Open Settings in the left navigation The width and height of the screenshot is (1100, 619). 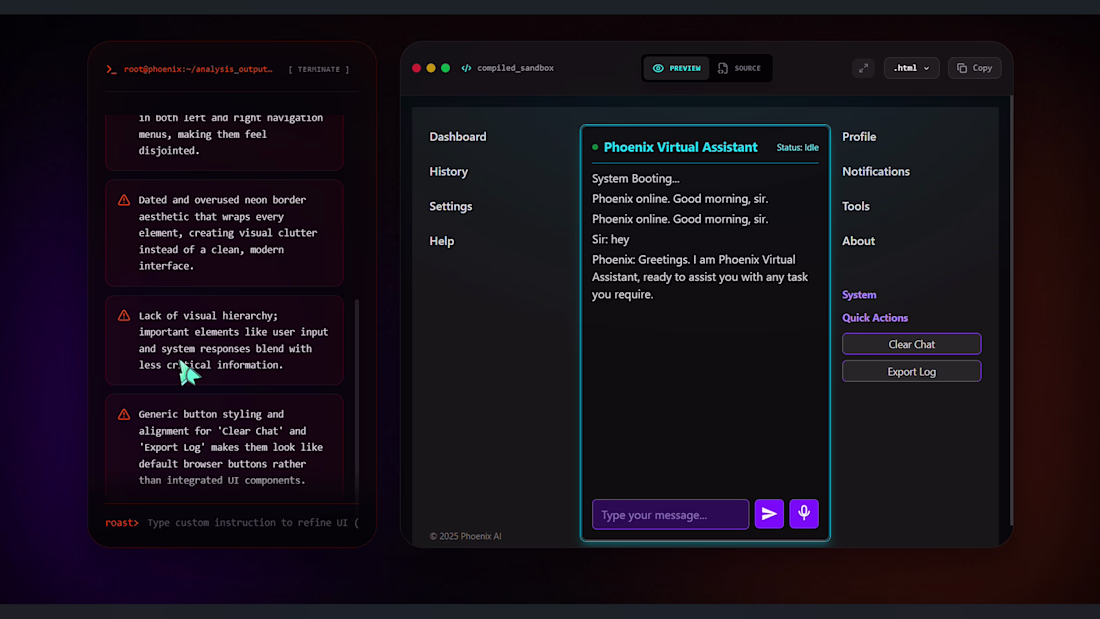451,206
